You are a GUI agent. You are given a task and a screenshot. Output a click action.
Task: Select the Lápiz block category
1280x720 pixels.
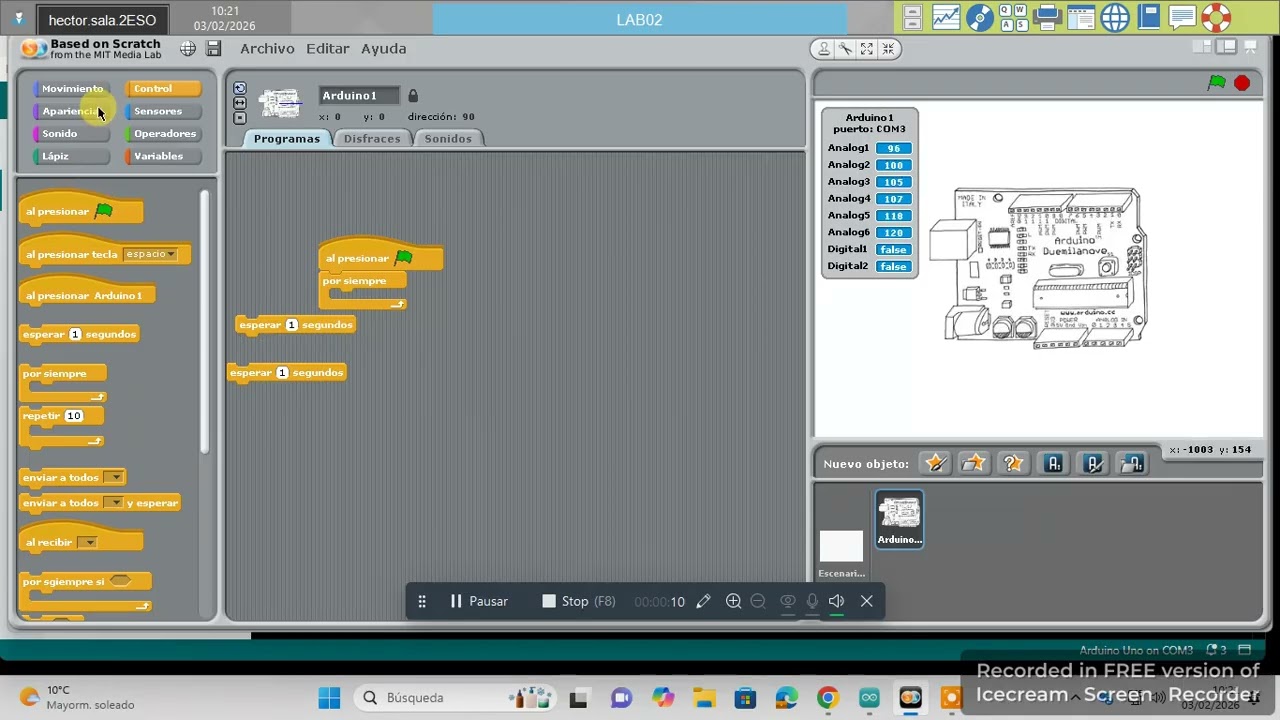[x=72, y=156]
